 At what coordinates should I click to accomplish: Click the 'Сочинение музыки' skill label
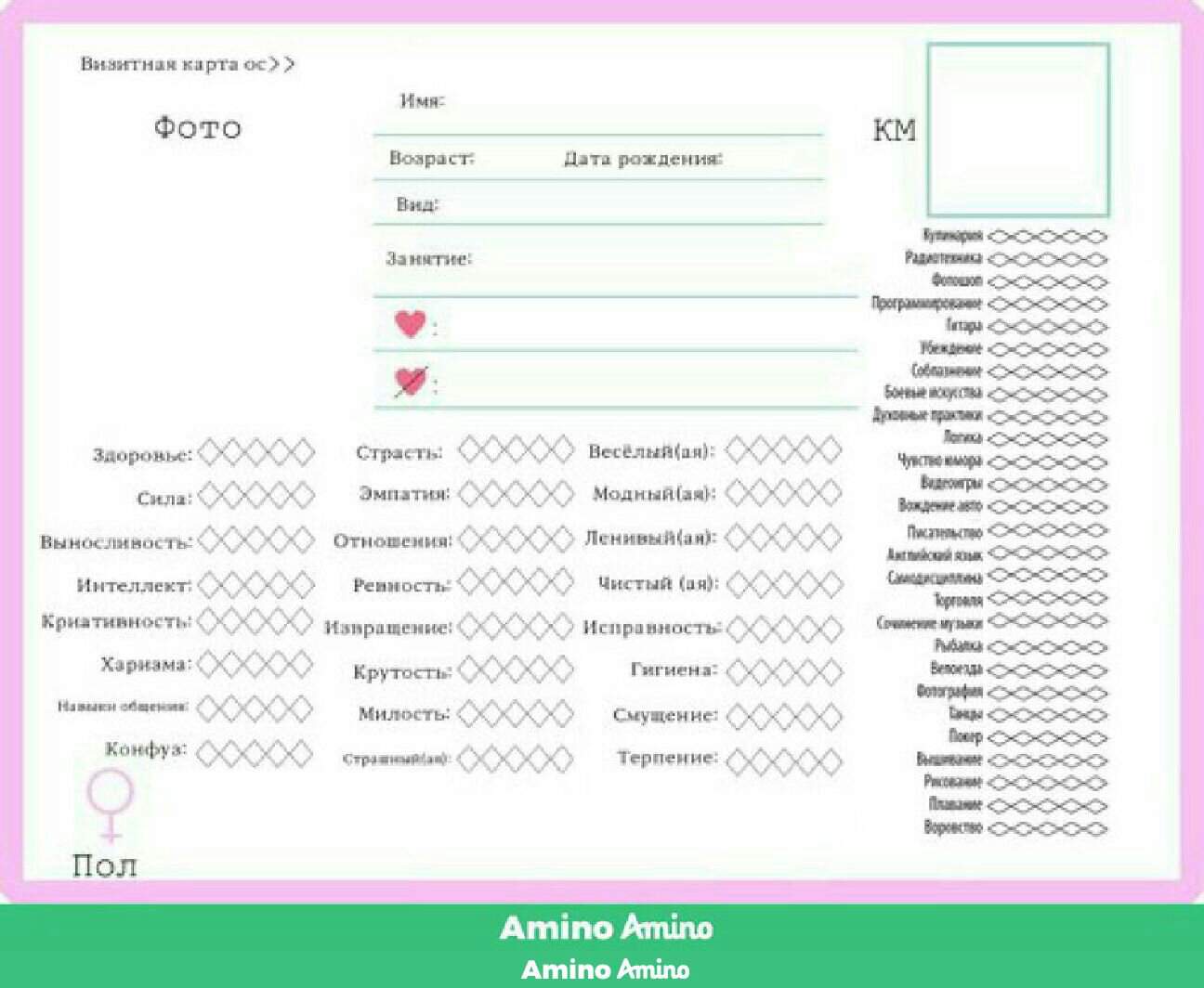point(929,623)
